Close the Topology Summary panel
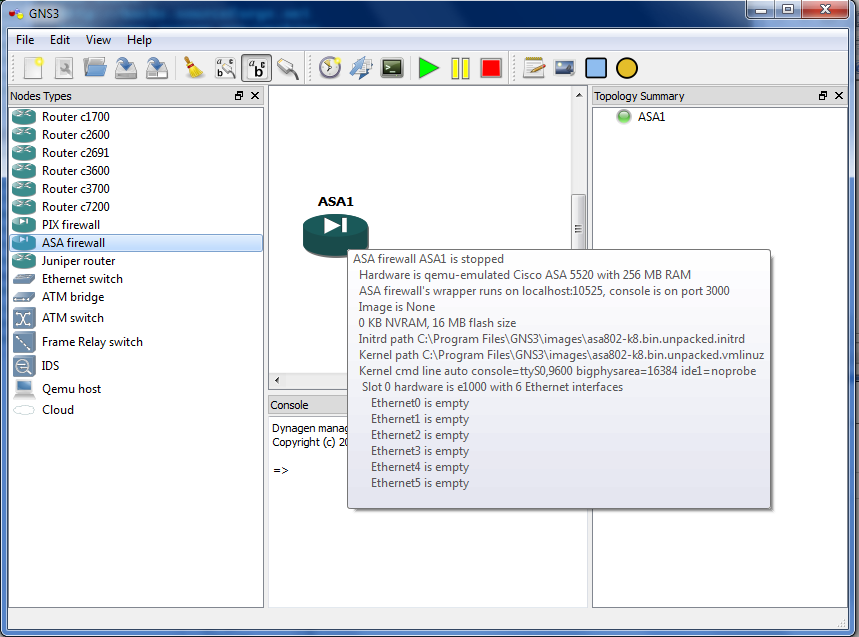 click(839, 96)
